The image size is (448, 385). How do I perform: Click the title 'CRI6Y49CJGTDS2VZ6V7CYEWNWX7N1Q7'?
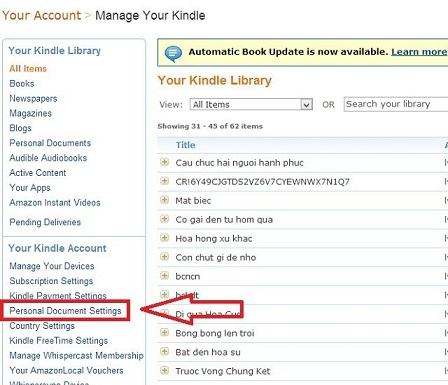tap(262, 182)
